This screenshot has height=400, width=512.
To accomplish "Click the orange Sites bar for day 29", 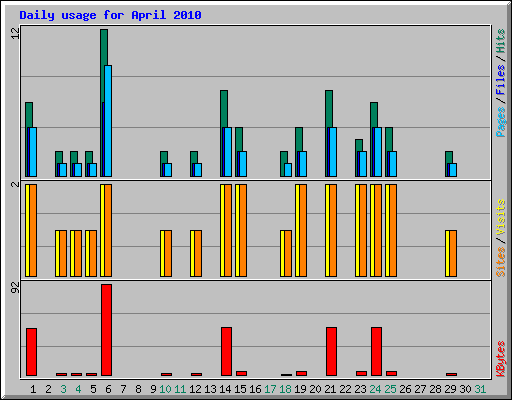I will pyautogui.click(x=453, y=253).
